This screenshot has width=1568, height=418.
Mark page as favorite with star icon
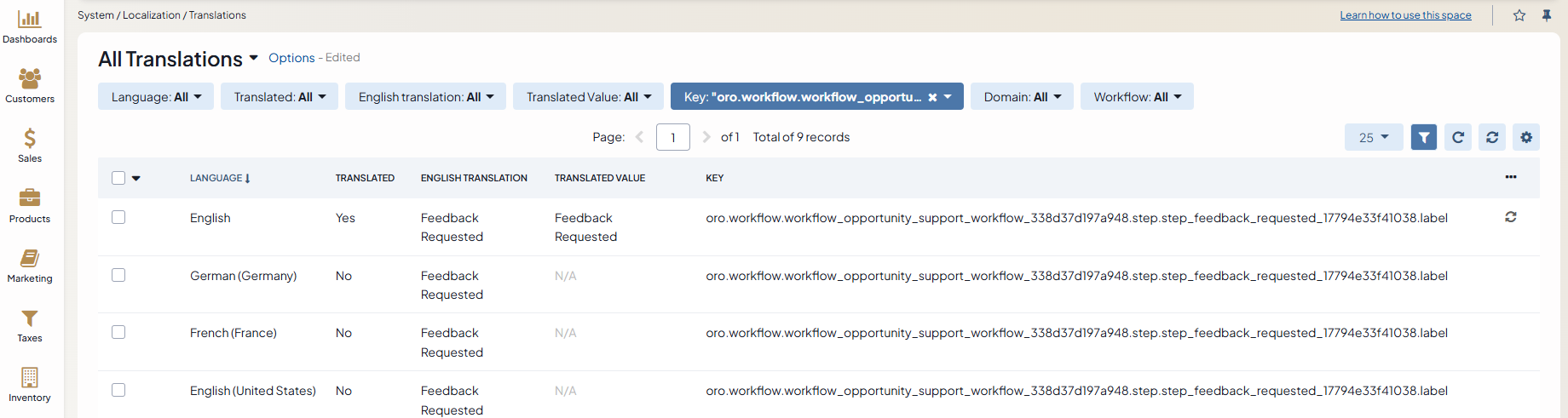click(1519, 15)
